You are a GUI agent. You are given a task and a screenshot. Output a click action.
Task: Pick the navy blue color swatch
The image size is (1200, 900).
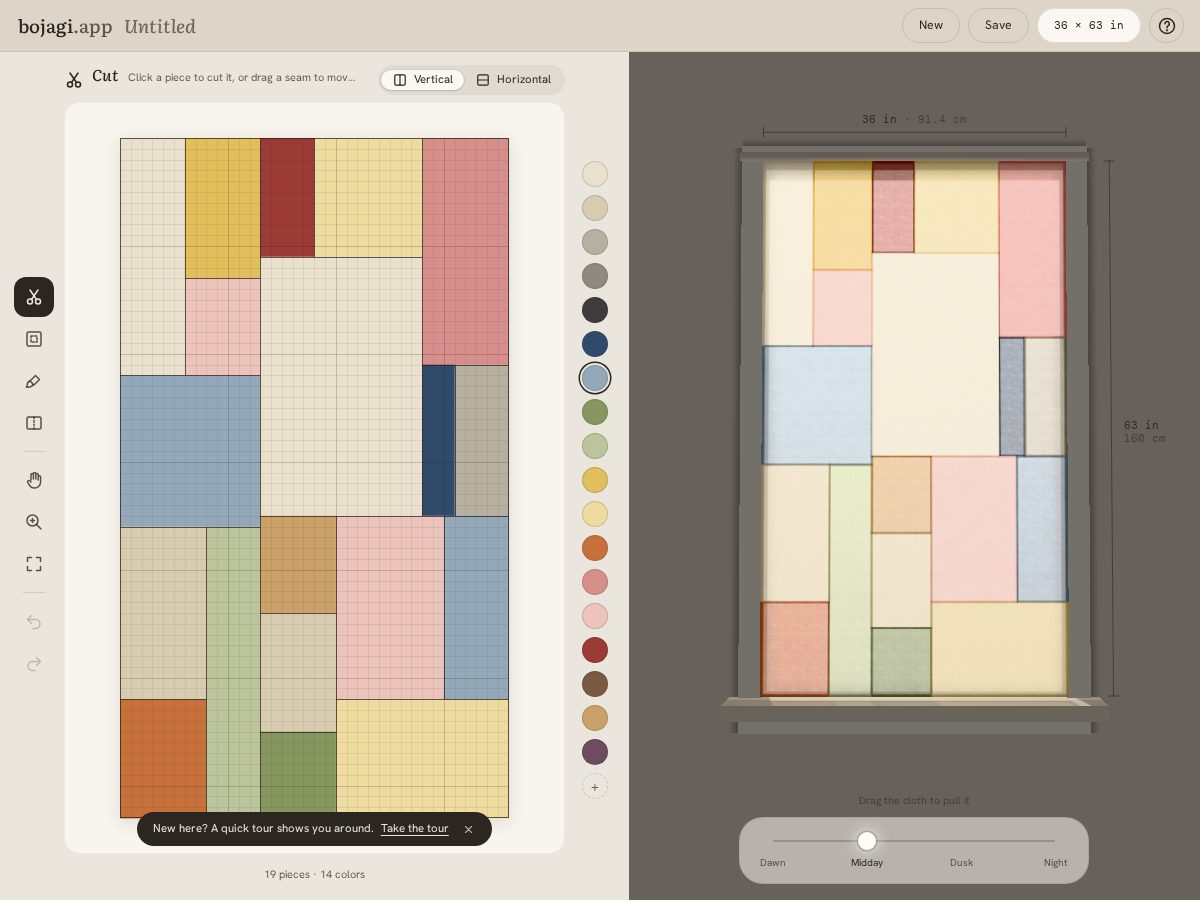click(595, 344)
